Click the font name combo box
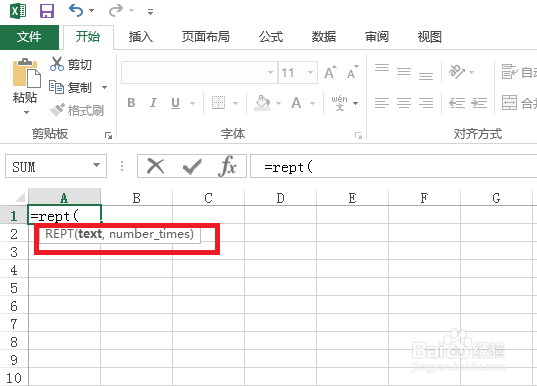Viewport: 537px width, 386px height. [x=199, y=73]
